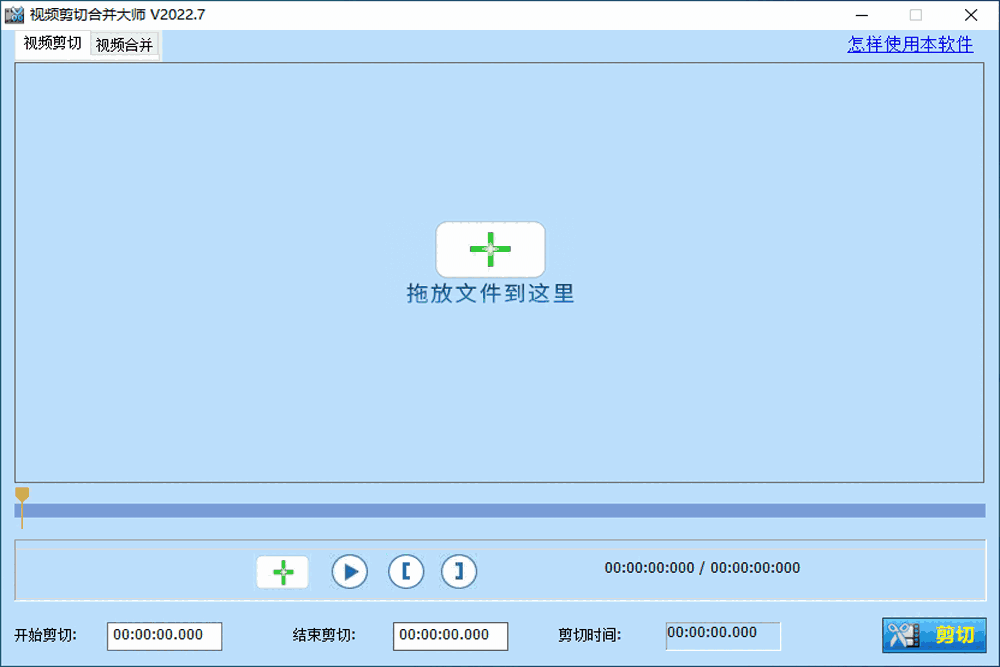Click inside the 结束剪切 time field

[449, 636]
